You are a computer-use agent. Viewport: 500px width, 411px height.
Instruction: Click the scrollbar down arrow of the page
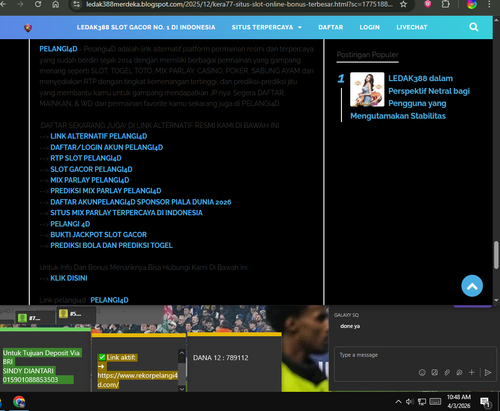496,300
